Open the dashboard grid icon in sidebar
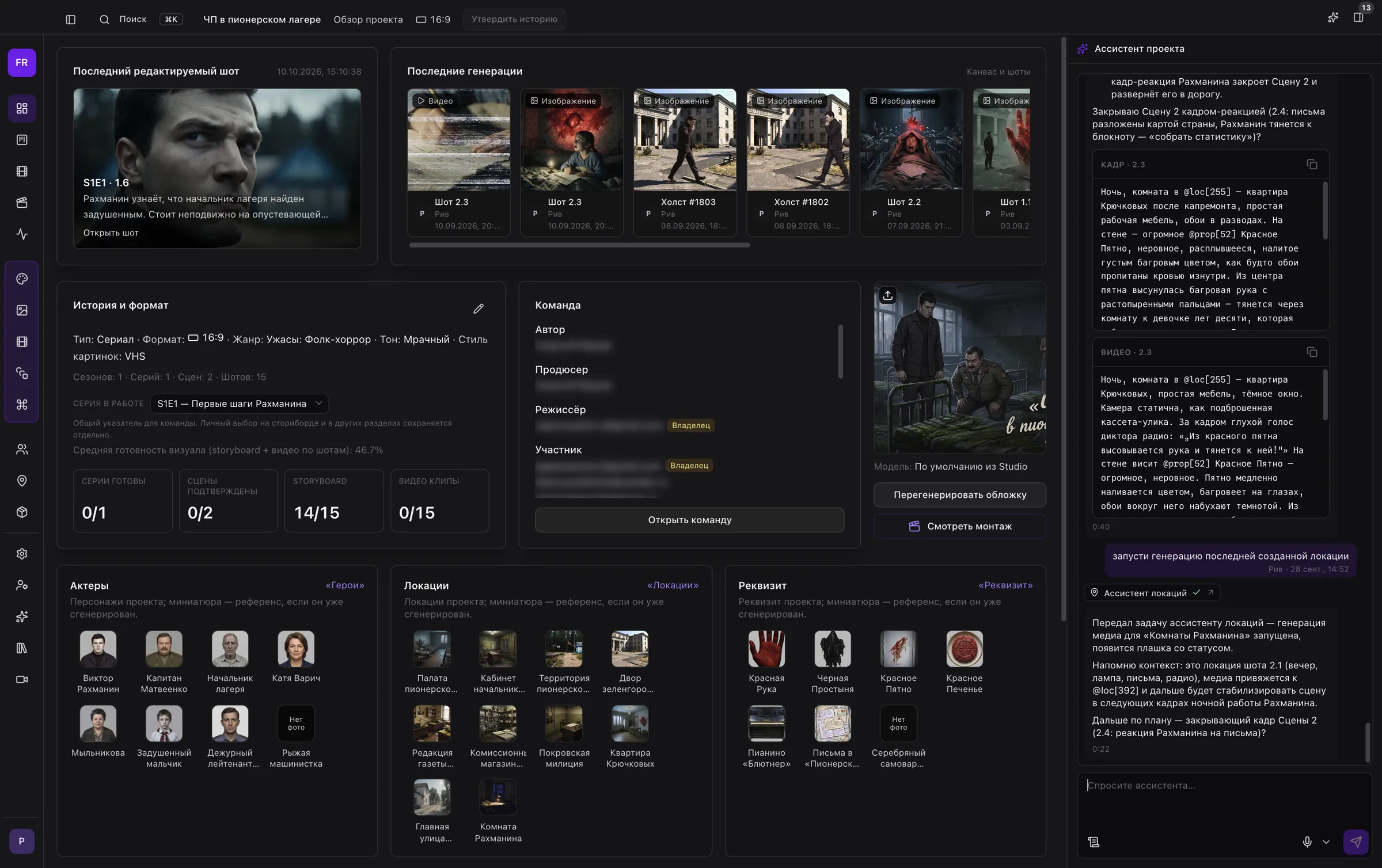The height and width of the screenshot is (868, 1382). coord(22,108)
